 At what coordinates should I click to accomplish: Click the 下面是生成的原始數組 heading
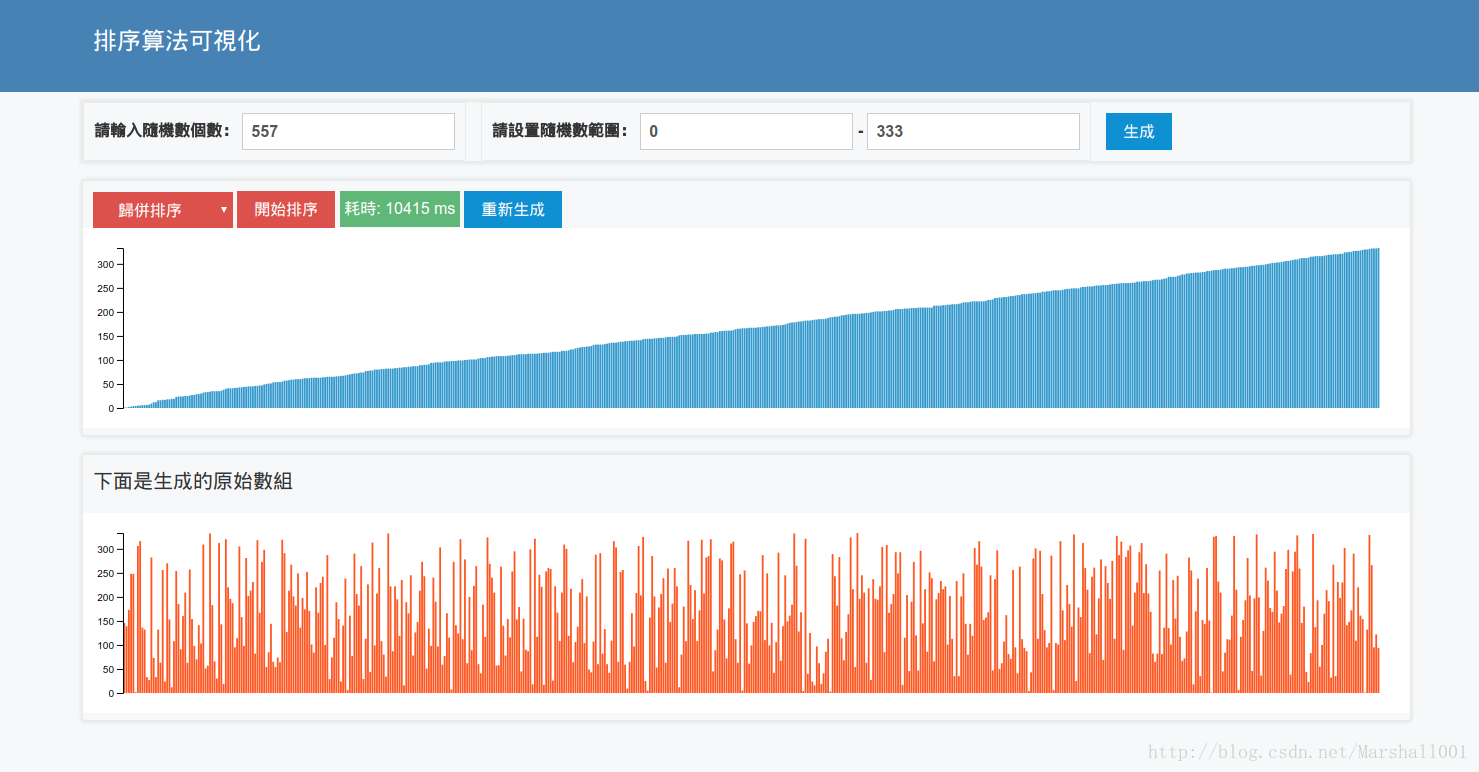point(193,481)
